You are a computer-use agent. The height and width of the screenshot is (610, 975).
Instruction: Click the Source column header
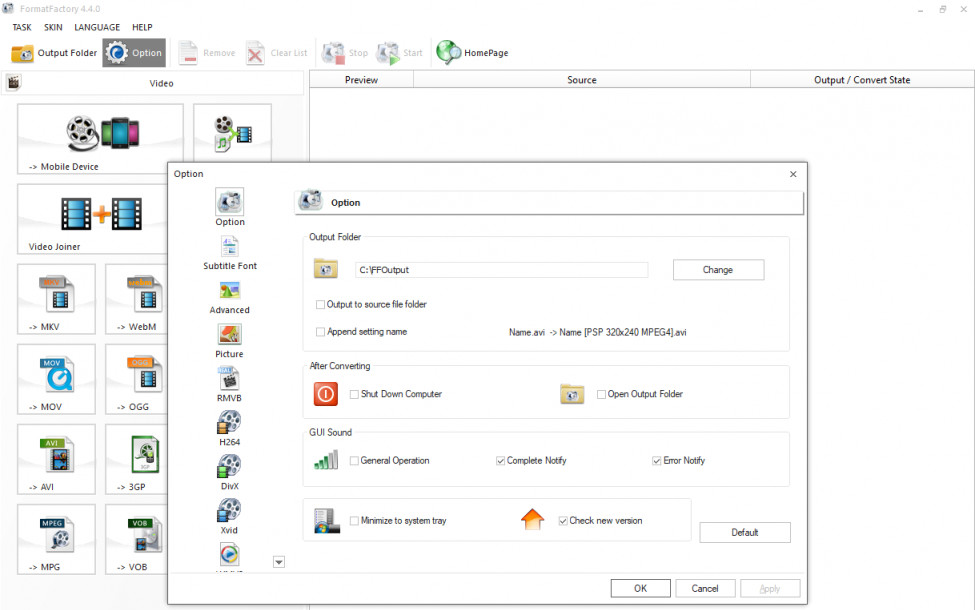click(581, 80)
